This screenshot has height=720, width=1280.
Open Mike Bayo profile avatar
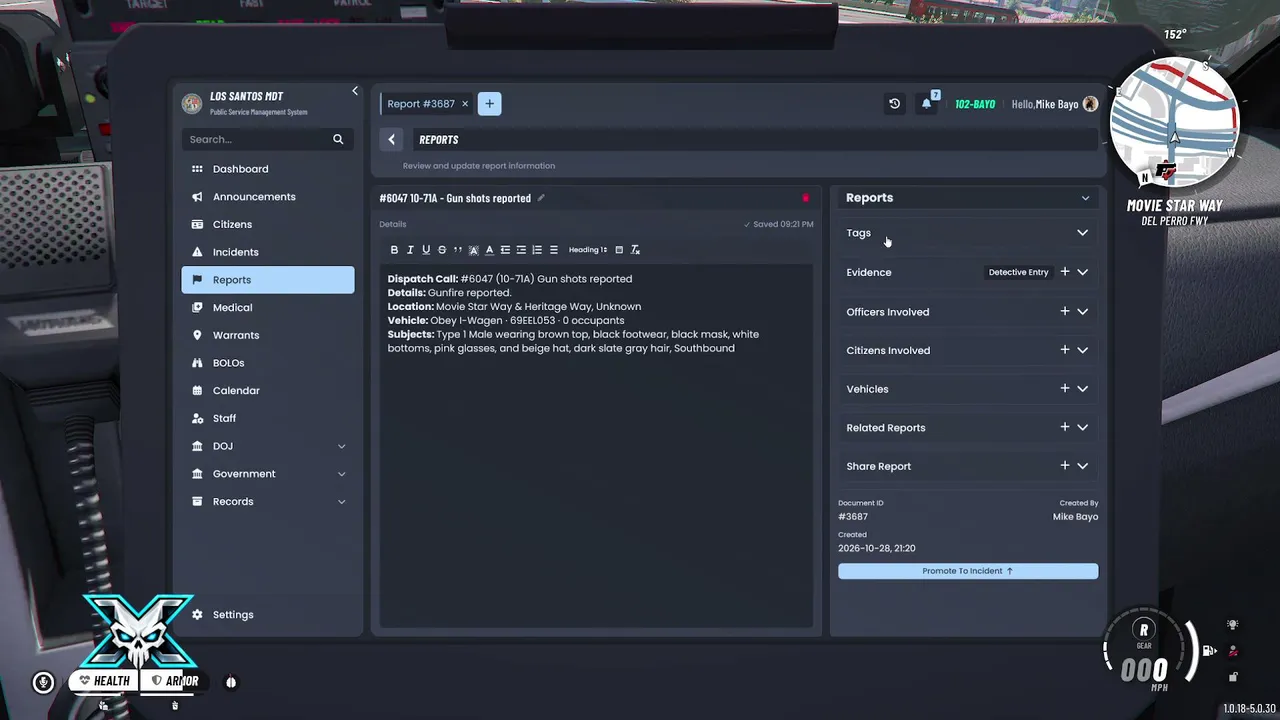(1091, 104)
